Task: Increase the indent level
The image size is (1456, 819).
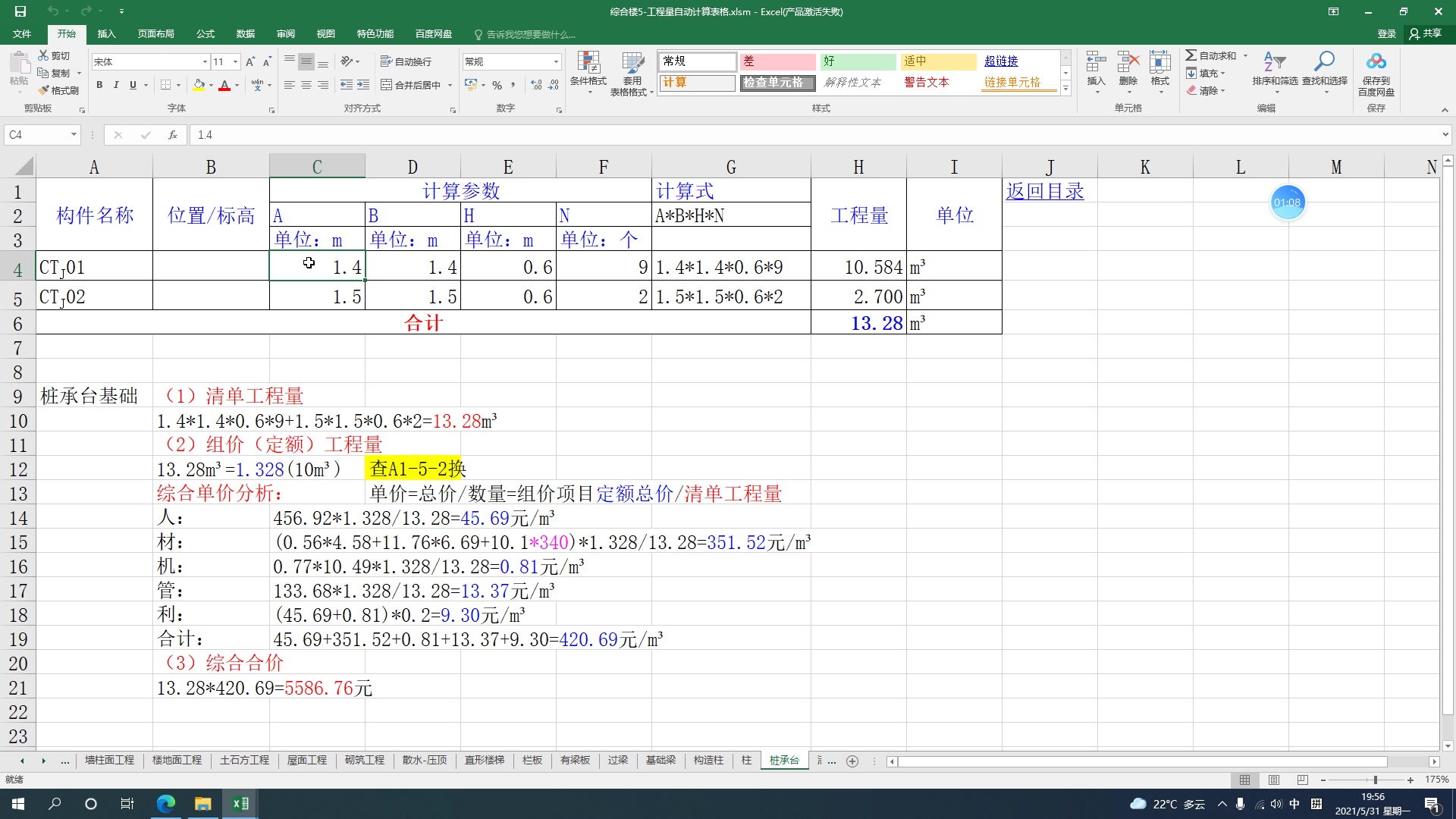Action: [363, 85]
